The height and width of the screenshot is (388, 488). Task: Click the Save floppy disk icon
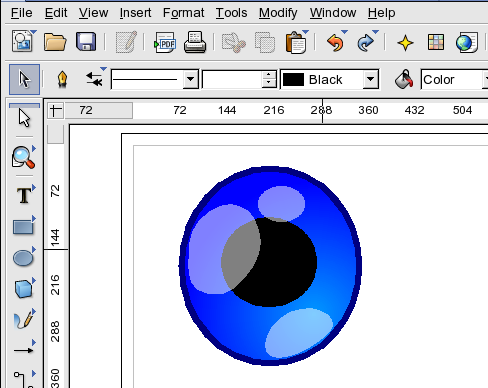point(86,42)
